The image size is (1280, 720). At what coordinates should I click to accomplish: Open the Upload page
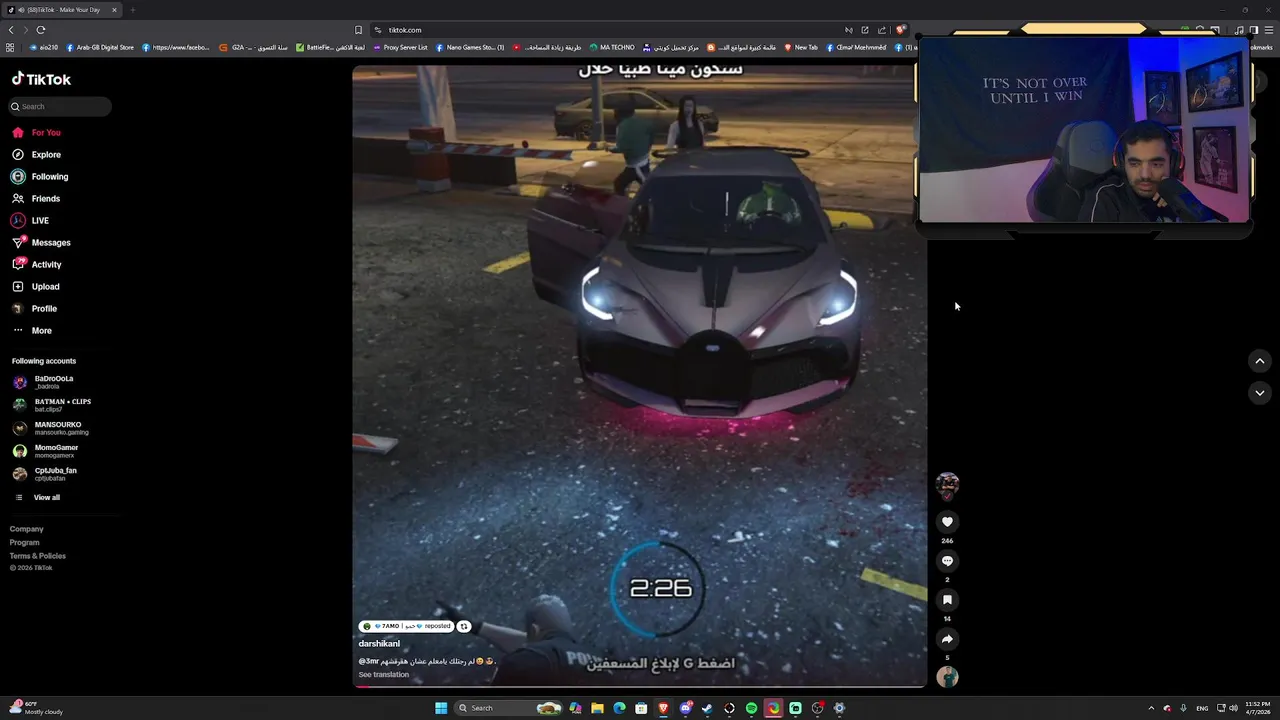36,286
